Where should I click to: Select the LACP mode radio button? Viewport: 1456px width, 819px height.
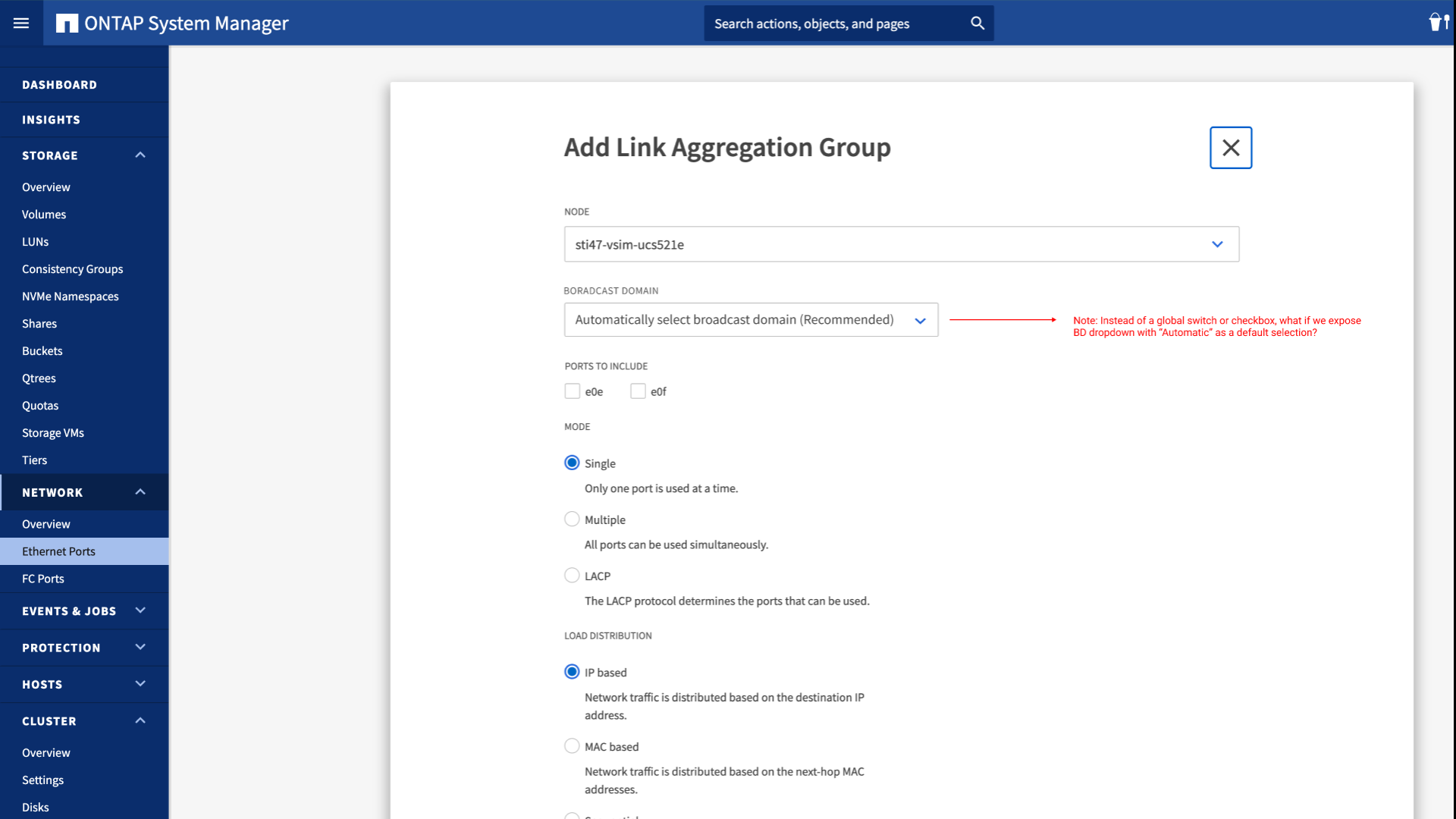point(571,575)
